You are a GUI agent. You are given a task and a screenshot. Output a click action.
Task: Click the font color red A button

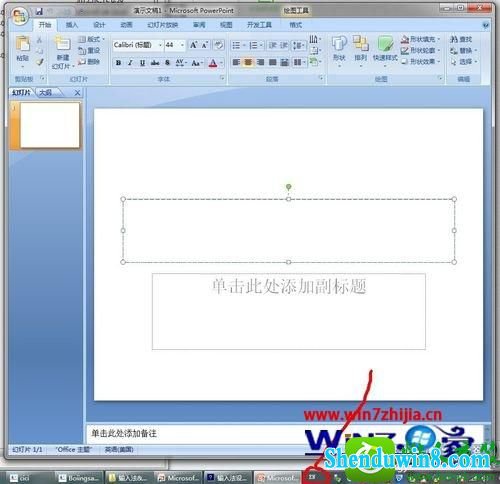click(213, 63)
